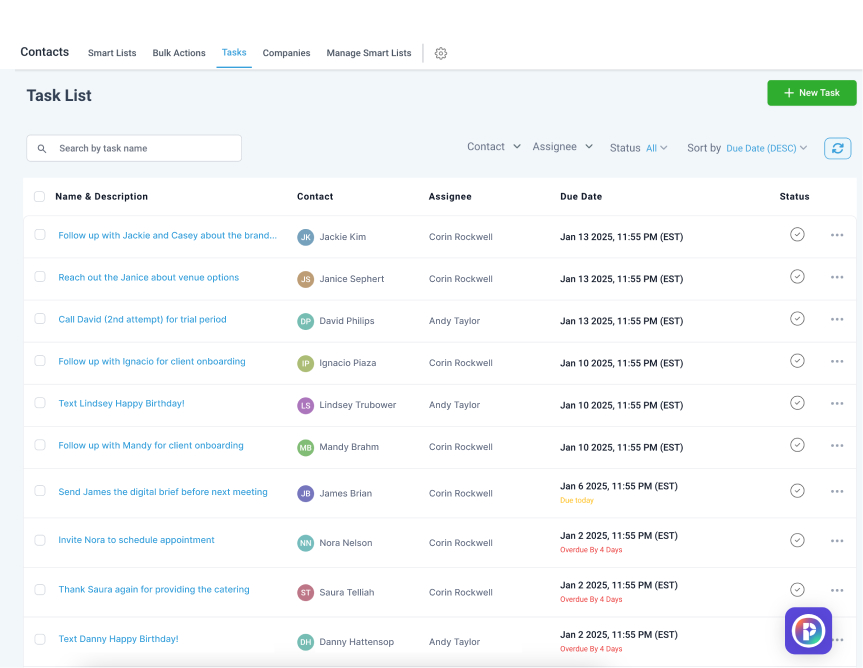Go to the Bulk Actions tab

[179, 53]
